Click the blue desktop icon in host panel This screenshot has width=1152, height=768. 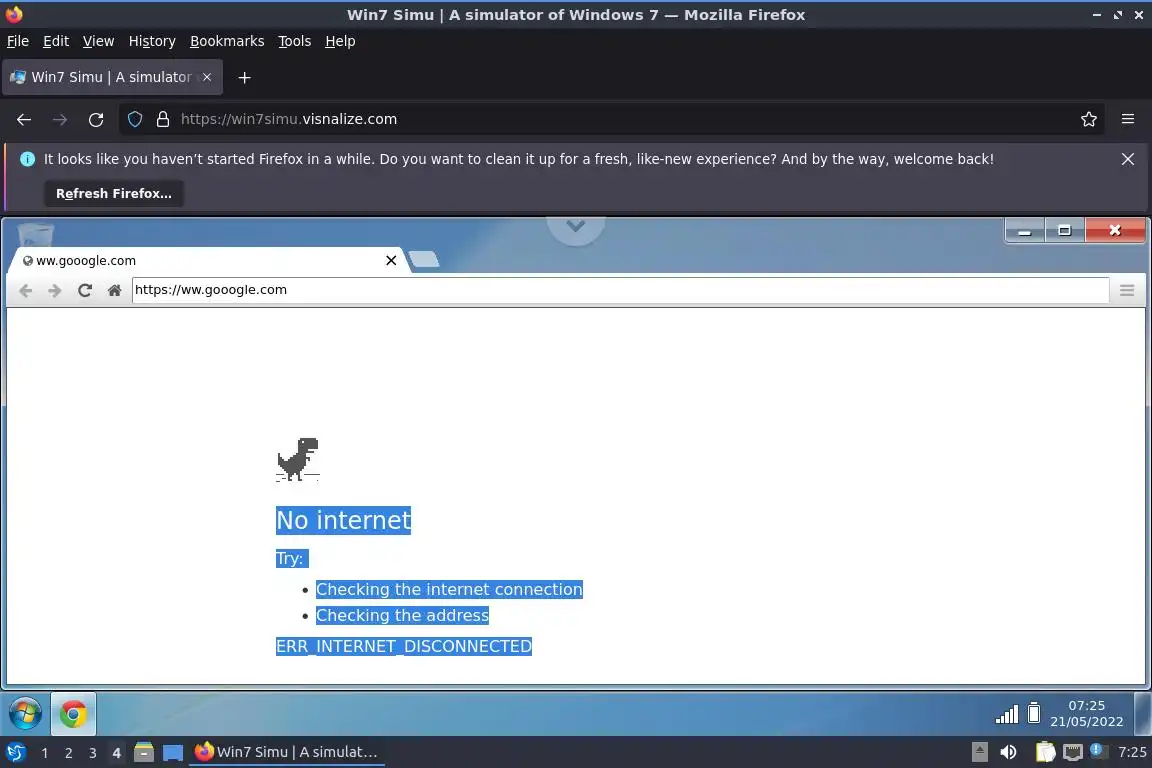coord(173,753)
